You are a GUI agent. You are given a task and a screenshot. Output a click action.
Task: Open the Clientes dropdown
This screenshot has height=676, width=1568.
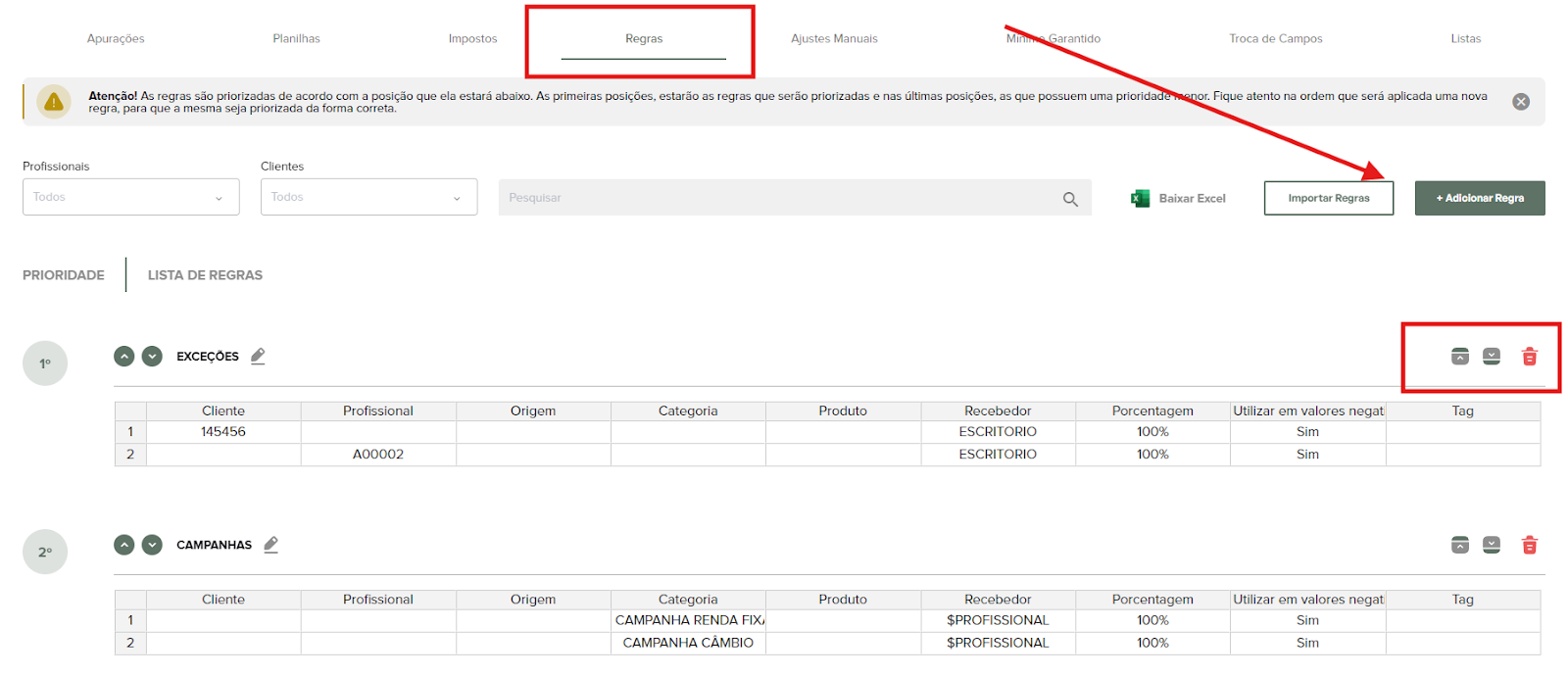click(368, 197)
